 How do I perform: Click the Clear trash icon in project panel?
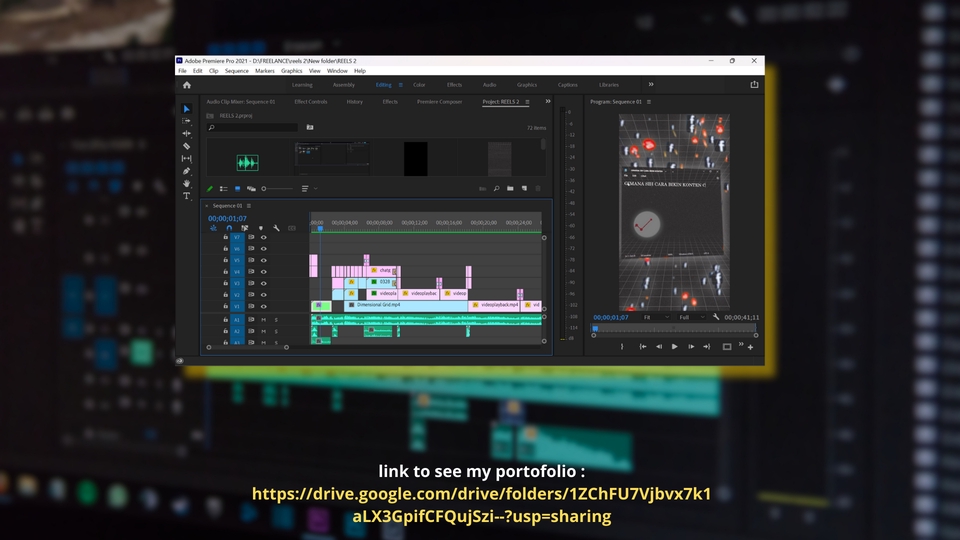pos(538,189)
